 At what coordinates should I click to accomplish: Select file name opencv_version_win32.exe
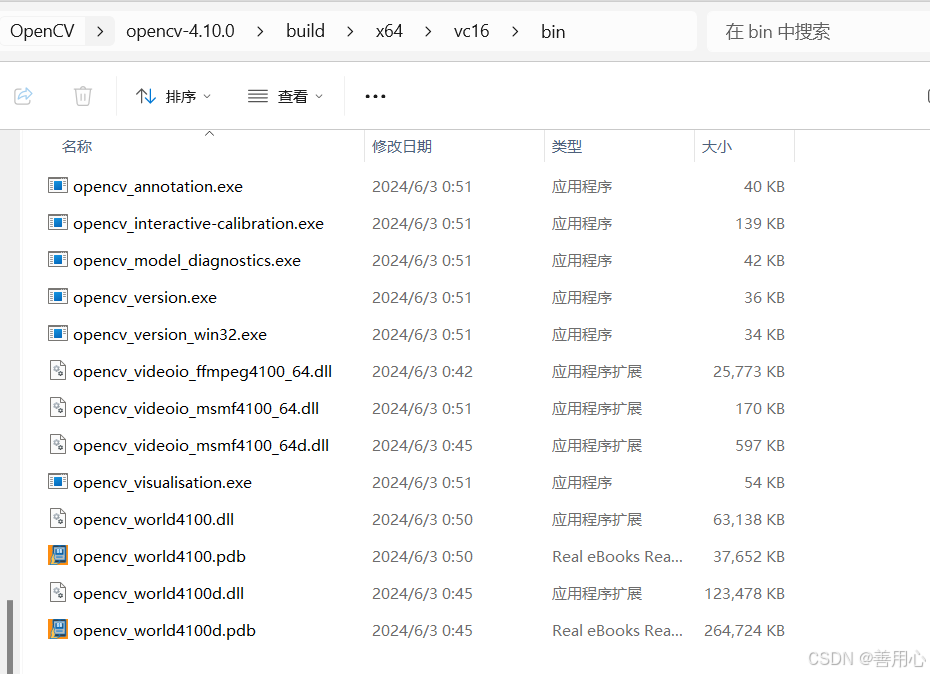pos(170,335)
